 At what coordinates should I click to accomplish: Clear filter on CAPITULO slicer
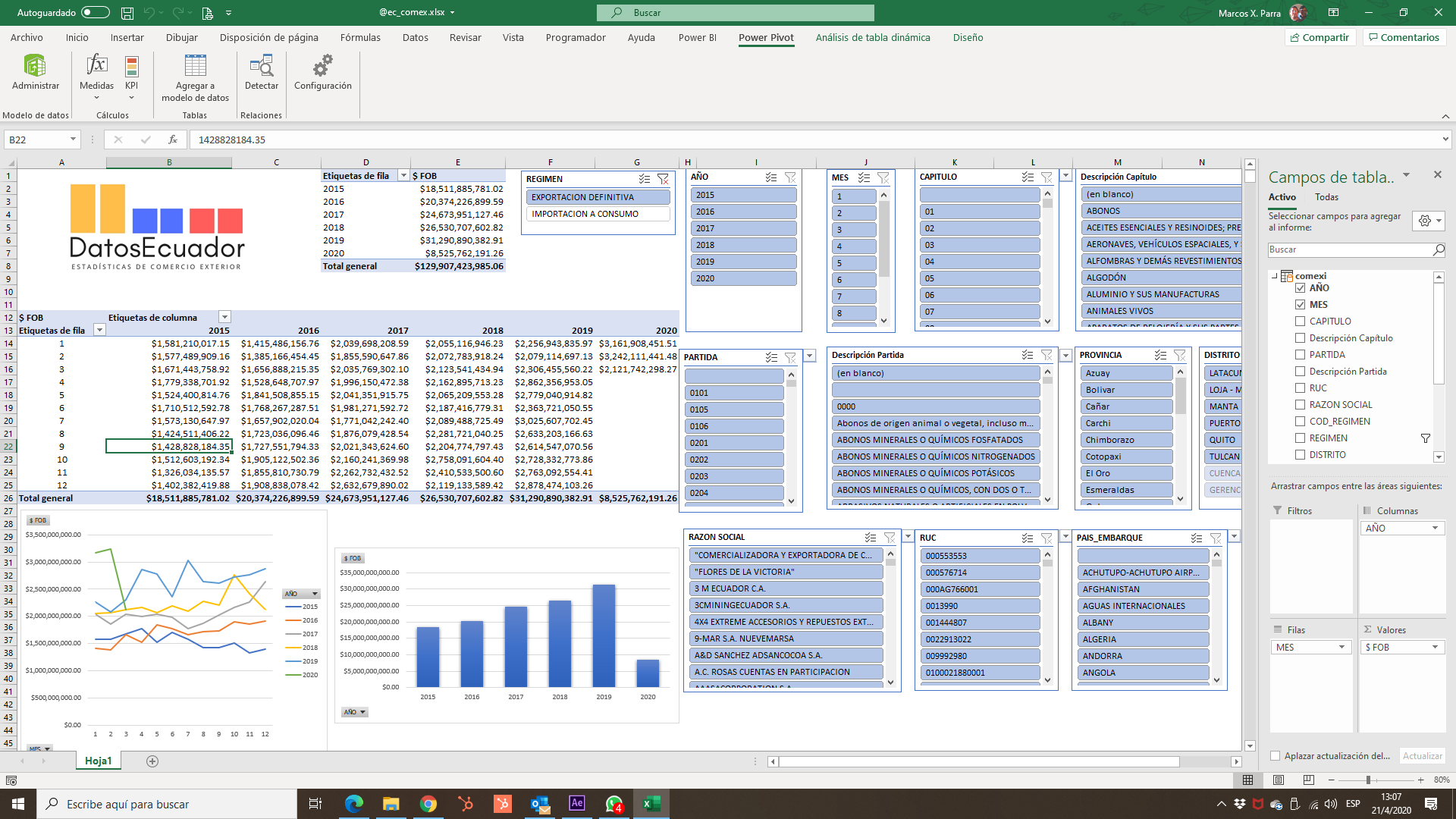pyautogui.click(x=1046, y=177)
